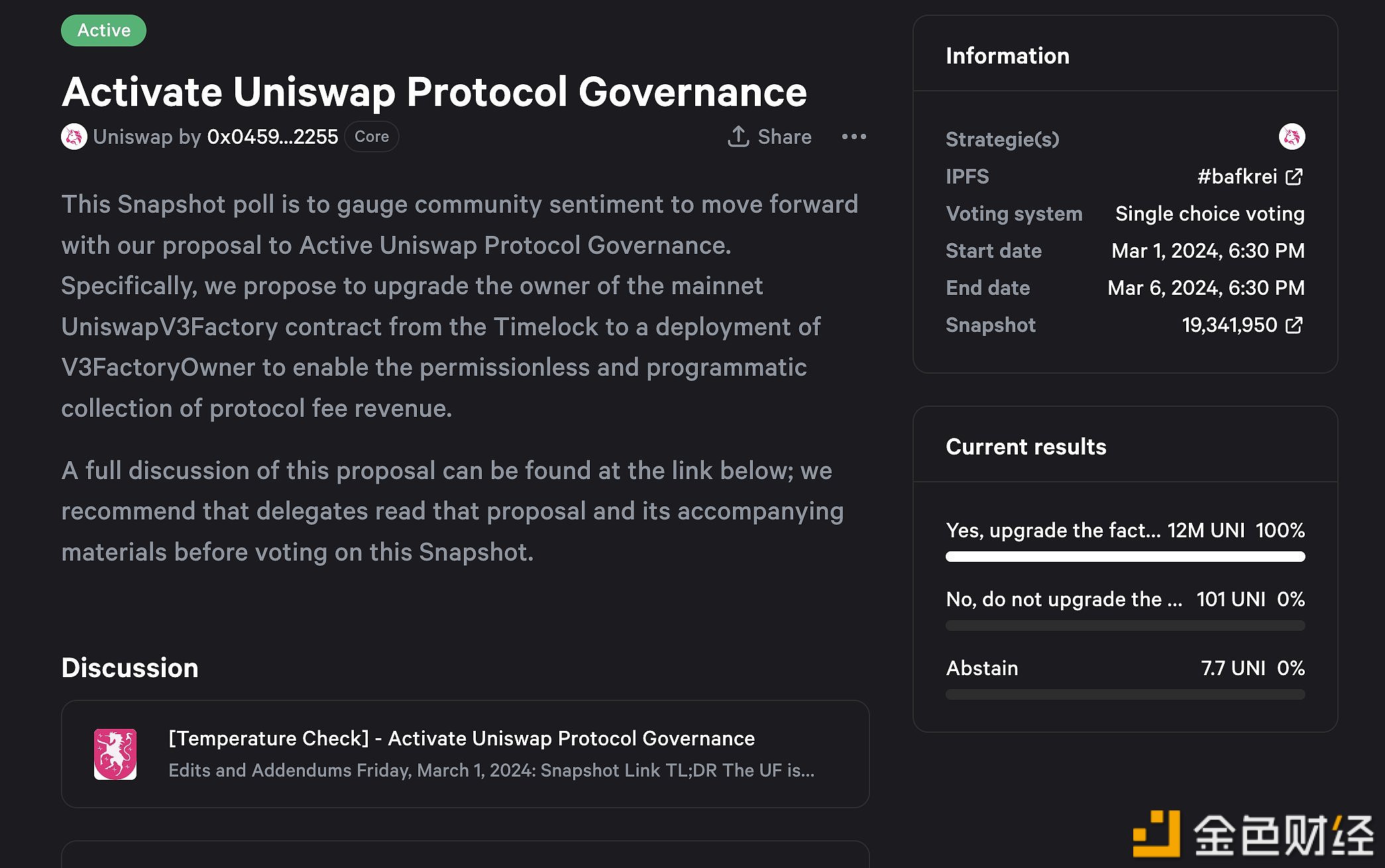The height and width of the screenshot is (868, 1385).
Task: Click the author address 0x0459...2255
Action: tap(272, 136)
